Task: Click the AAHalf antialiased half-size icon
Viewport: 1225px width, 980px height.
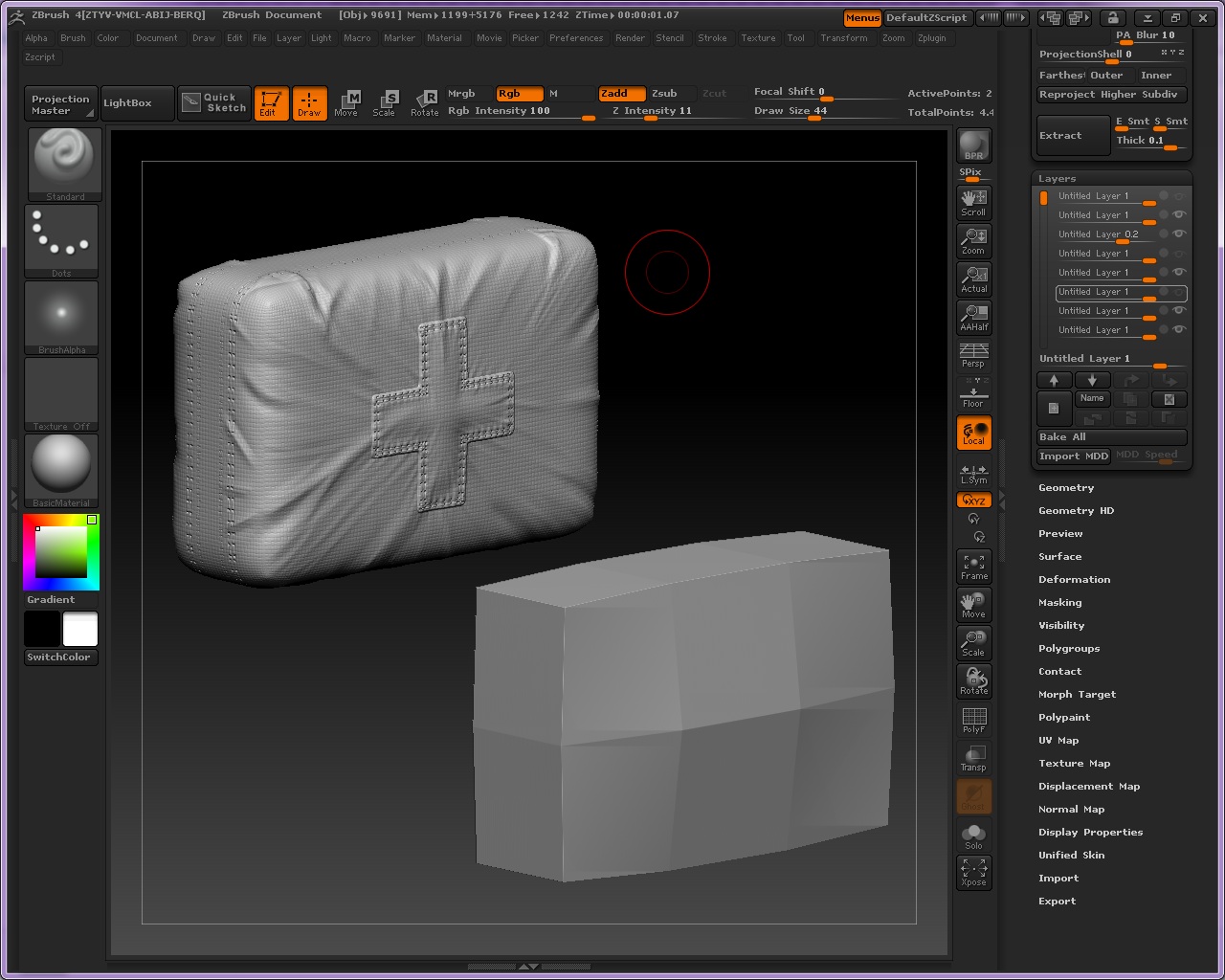Action: click(x=973, y=317)
